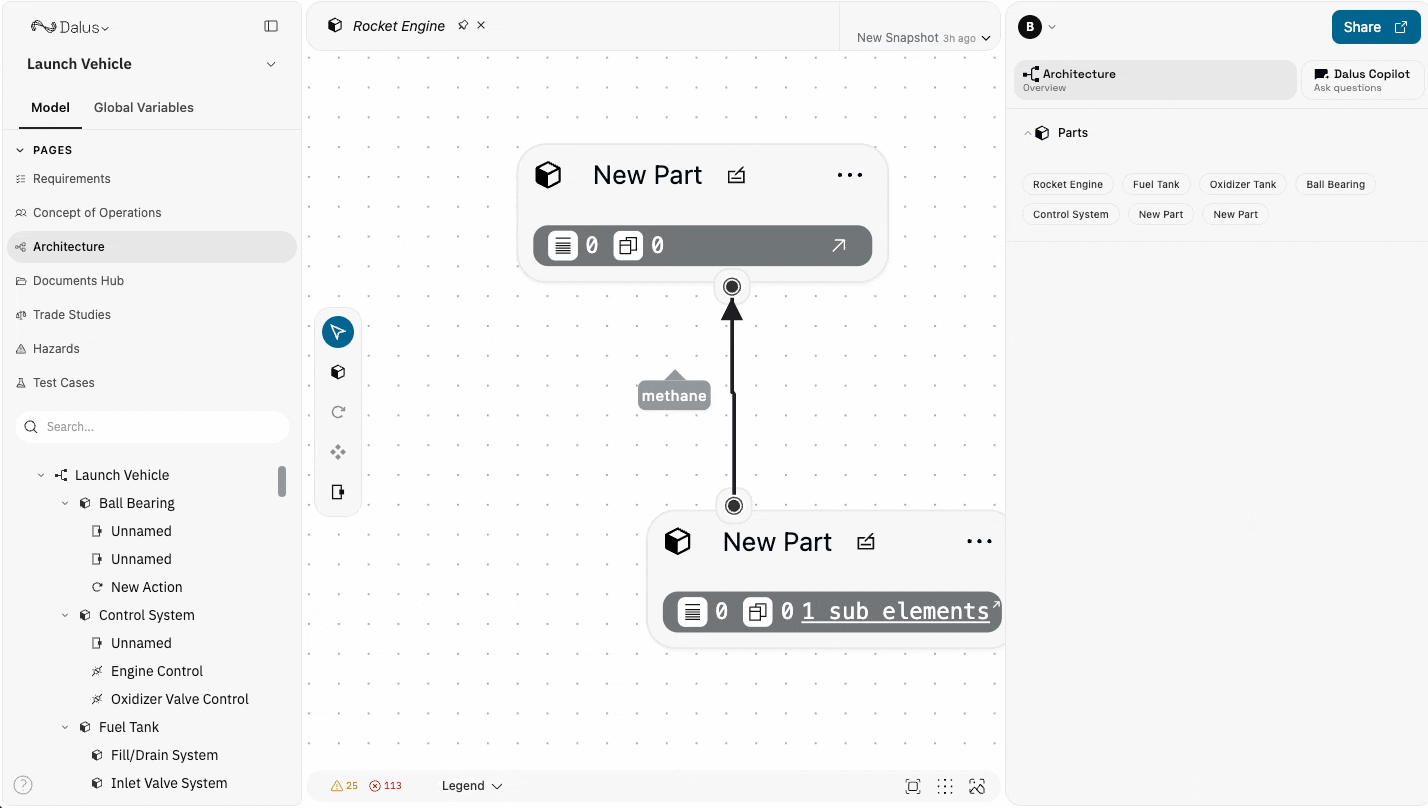
Task: Click the copies icon on lower New Part
Action: pos(758,612)
